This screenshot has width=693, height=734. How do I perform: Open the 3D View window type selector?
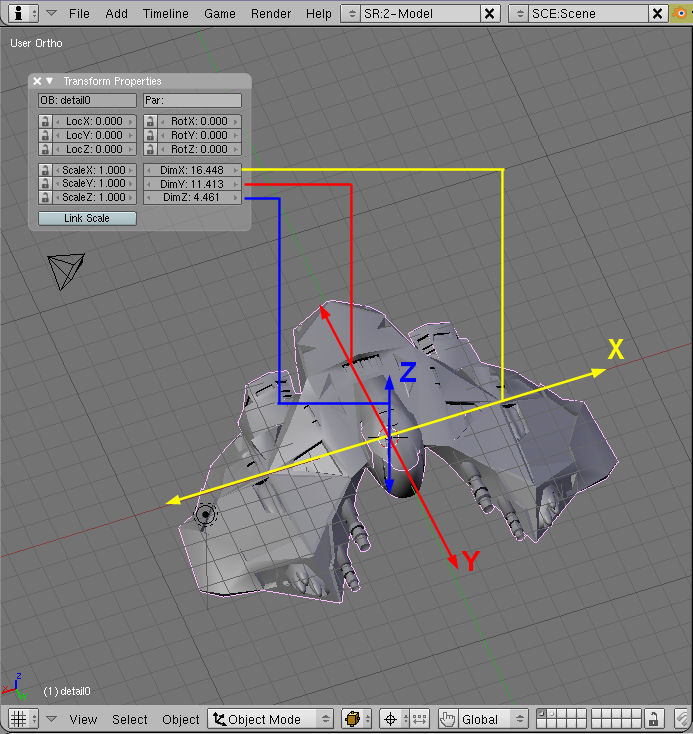[x=23, y=719]
